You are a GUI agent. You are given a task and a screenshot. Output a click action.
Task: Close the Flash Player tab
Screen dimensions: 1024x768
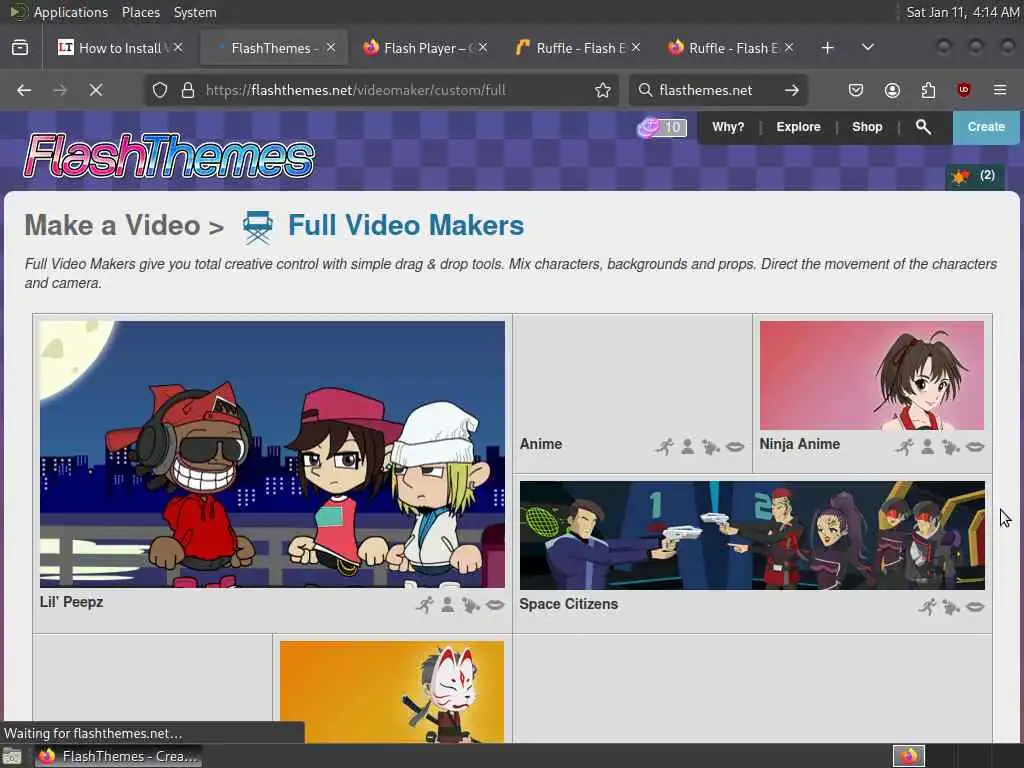coord(483,48)
